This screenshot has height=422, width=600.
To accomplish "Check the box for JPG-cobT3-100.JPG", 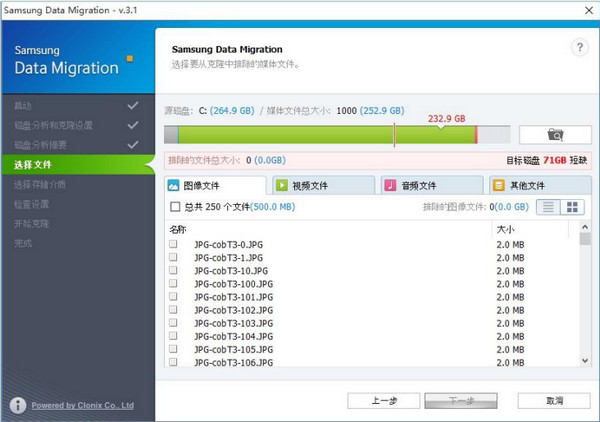I will [x=173, y=284].
